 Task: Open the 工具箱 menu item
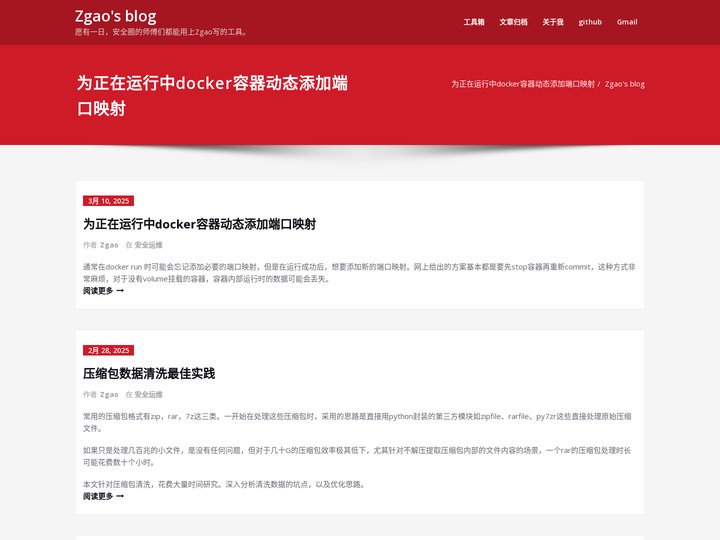(x=474, y=22)
